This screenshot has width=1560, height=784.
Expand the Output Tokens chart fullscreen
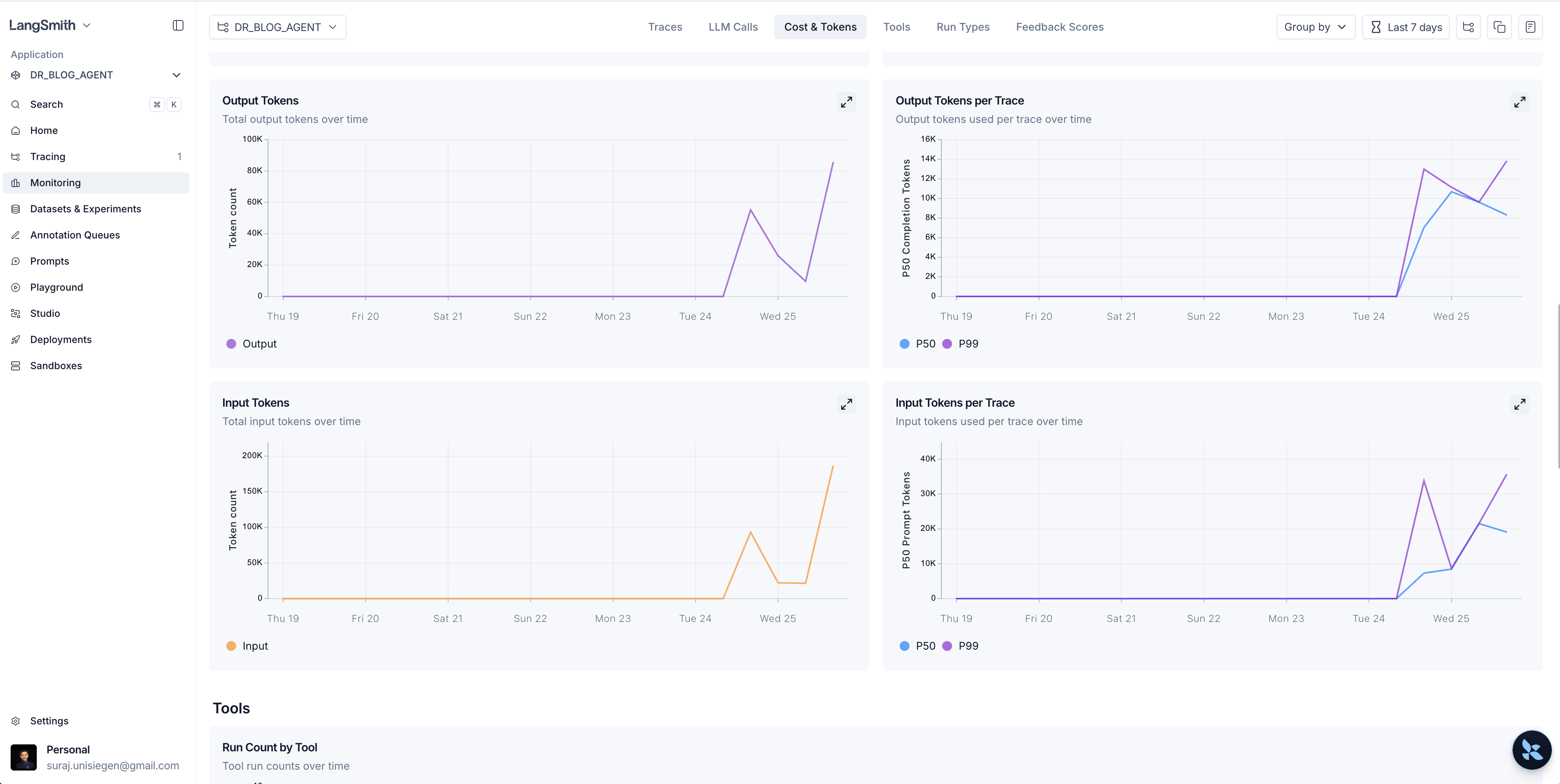click(846, 102)
